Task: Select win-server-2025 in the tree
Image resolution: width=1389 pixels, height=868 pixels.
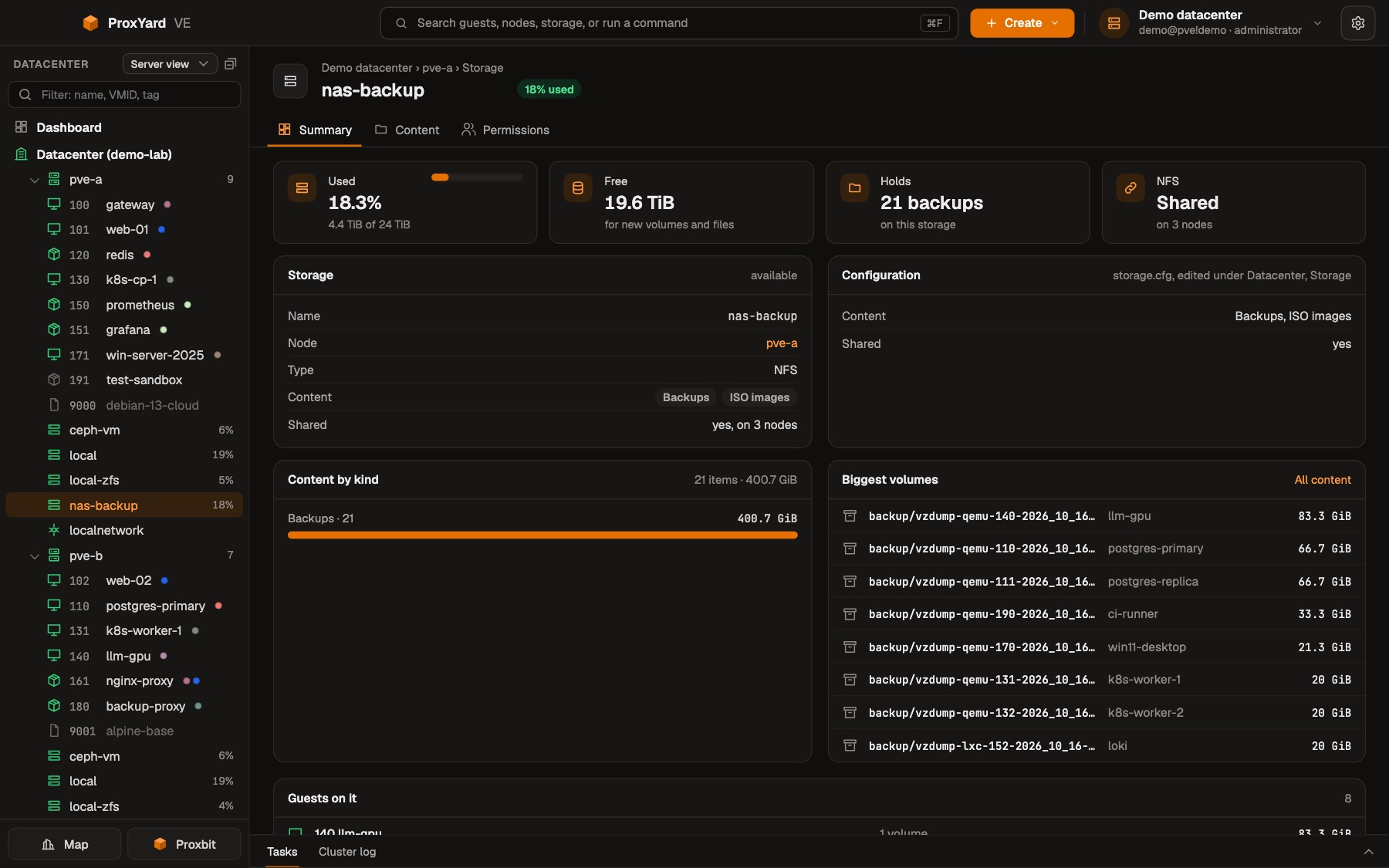Action: click(x=124, y=355)
